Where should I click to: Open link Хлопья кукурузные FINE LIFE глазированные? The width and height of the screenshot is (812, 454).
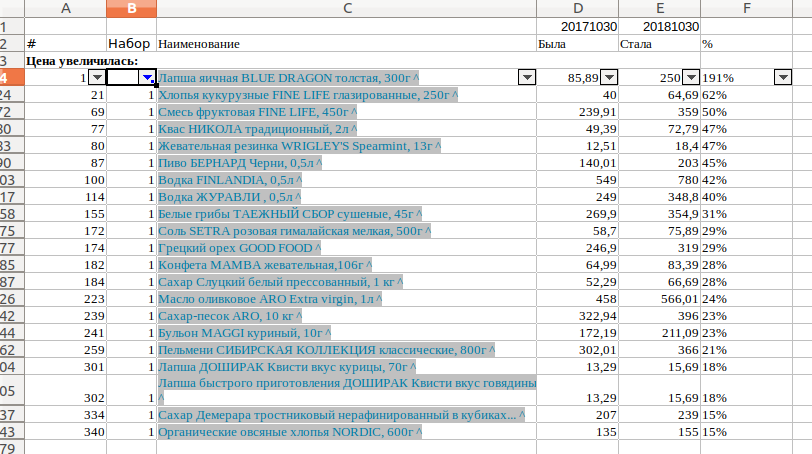click(308, 95)
